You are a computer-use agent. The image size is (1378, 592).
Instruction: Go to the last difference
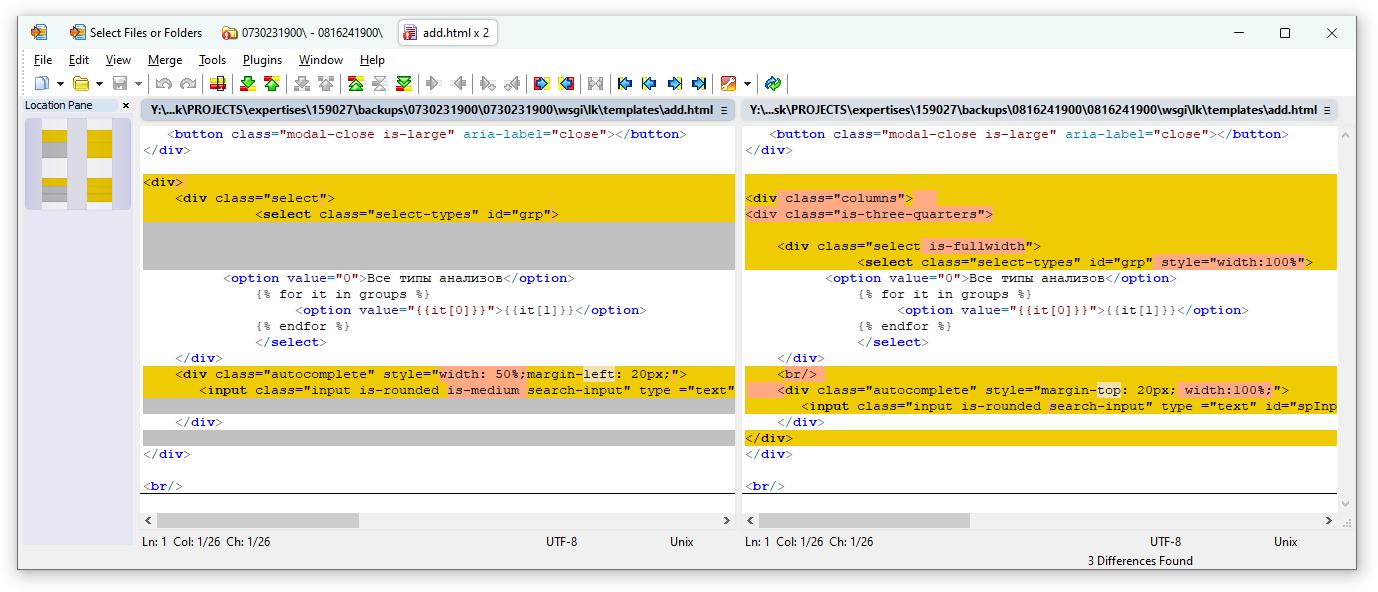pyautogui.click(x=404, y=84)
